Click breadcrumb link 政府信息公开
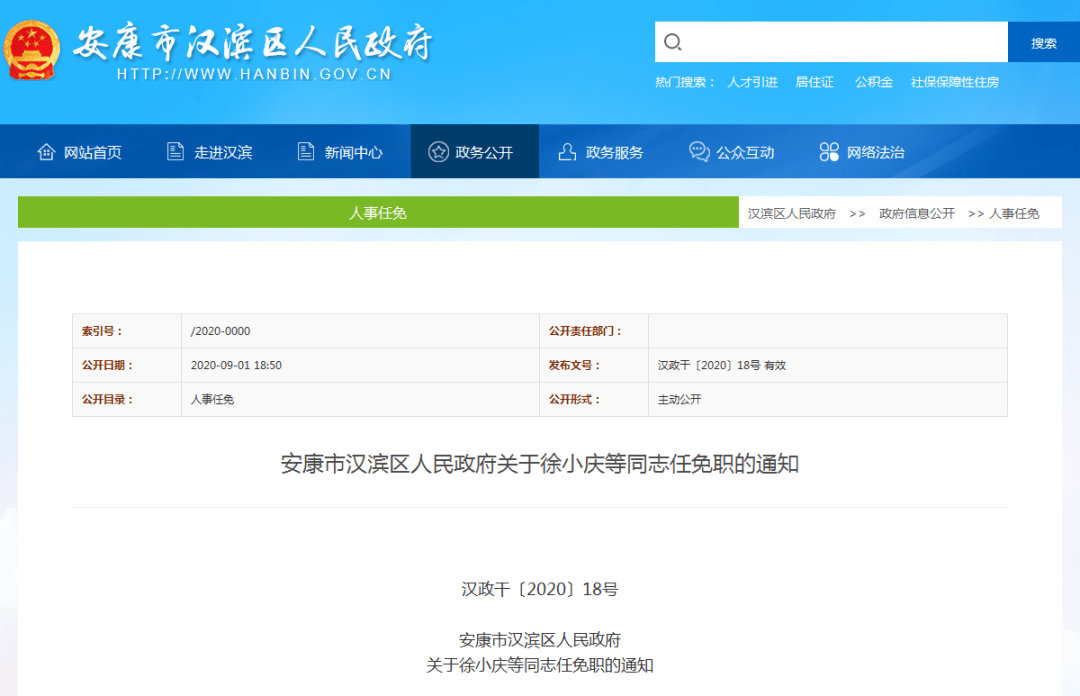The height and width of the screenshot is (696, 1080). point(917,214)
